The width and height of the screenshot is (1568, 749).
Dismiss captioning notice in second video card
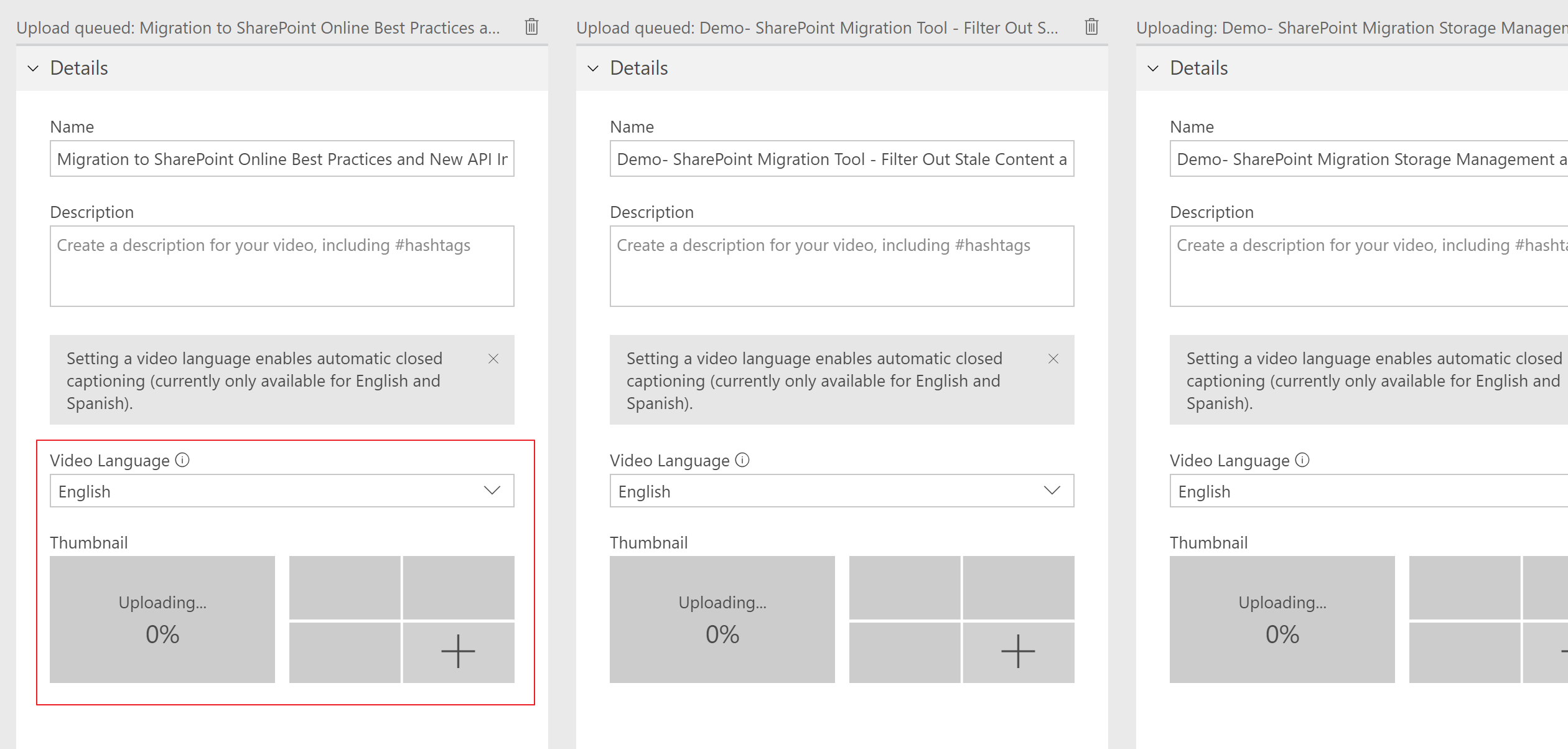pyautogui.click(x=1053, y=359)
